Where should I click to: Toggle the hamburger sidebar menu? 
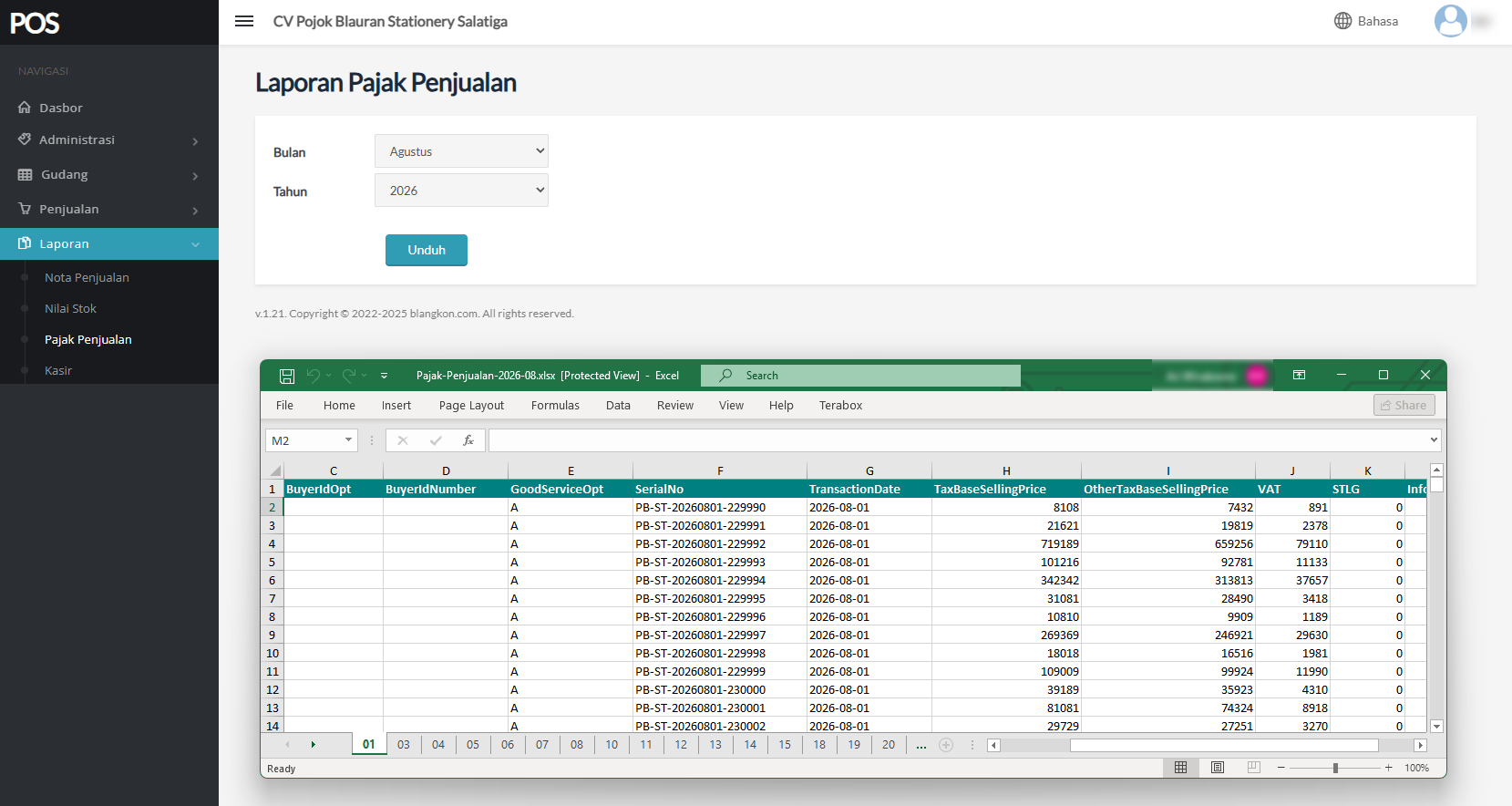(244, 21)
